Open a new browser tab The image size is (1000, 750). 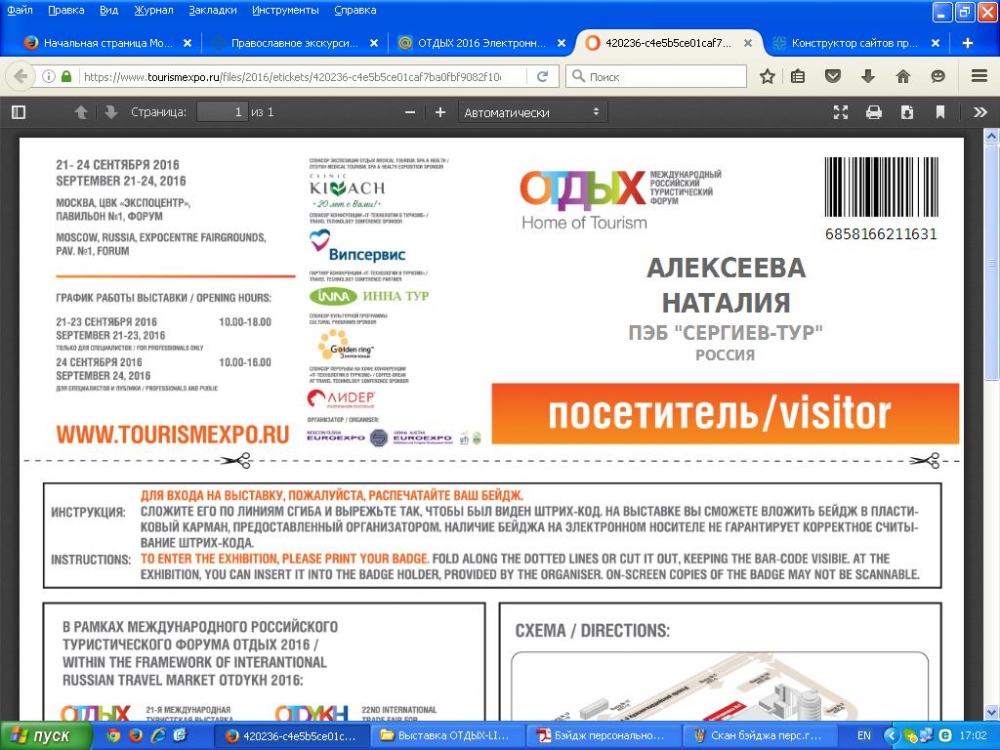[x=967, y=43]
